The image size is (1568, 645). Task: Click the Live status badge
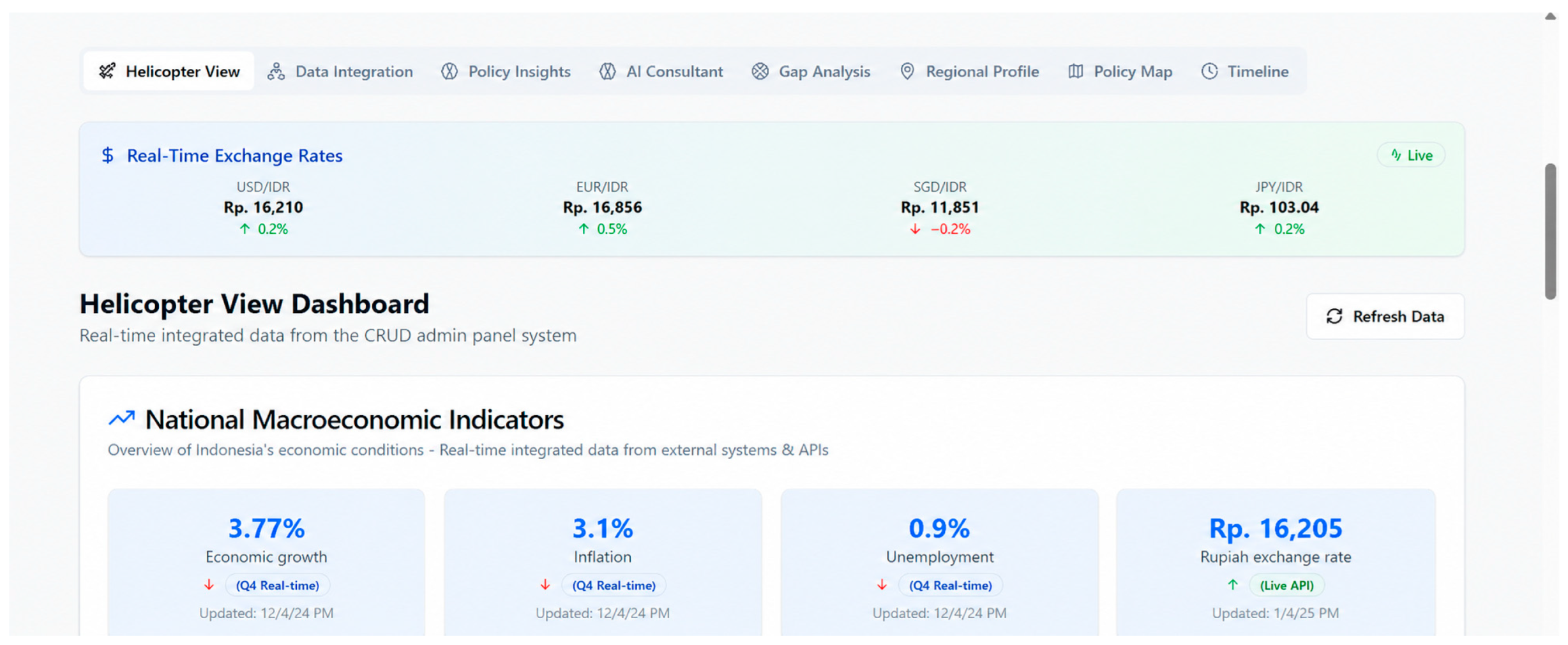(1411, 155)
